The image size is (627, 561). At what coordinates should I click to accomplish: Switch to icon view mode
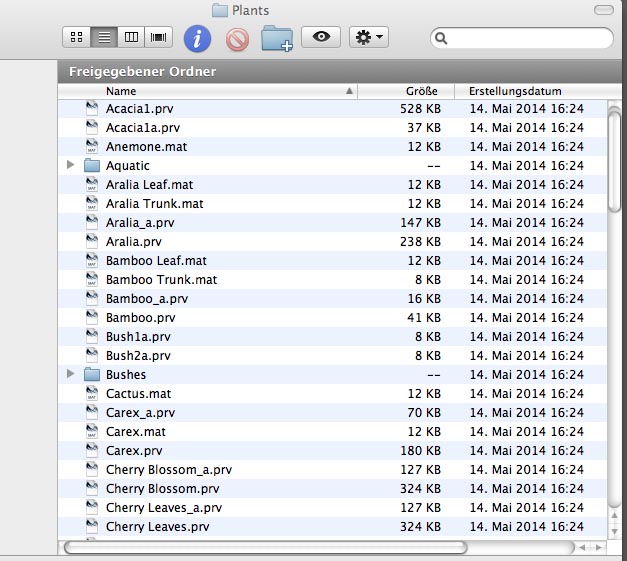pyautogui.click(x=77, y=37)
